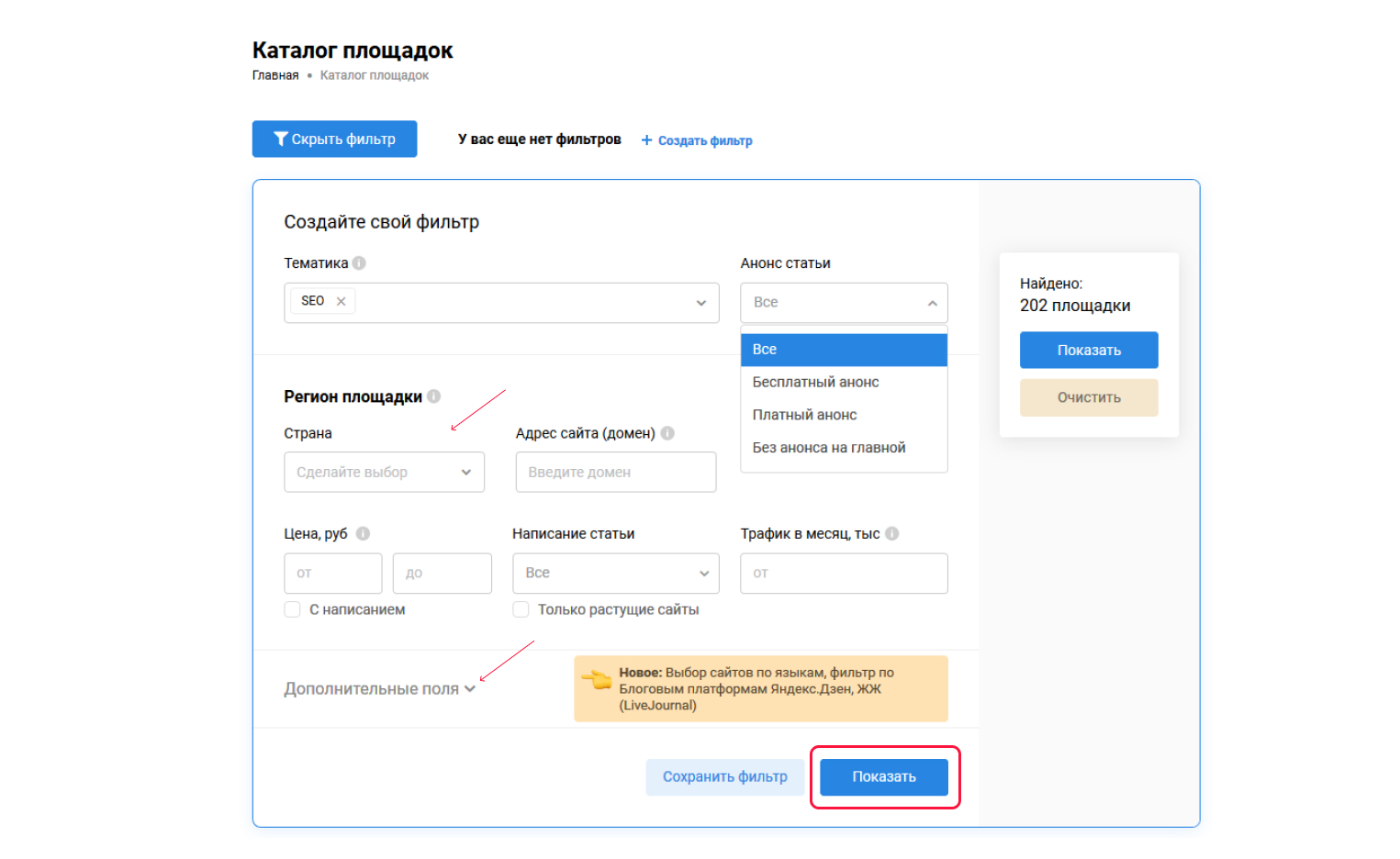Open the info tooltip near Адрес сайта (домен)
Screen dimensions: 1400x859
pos(667,432)
